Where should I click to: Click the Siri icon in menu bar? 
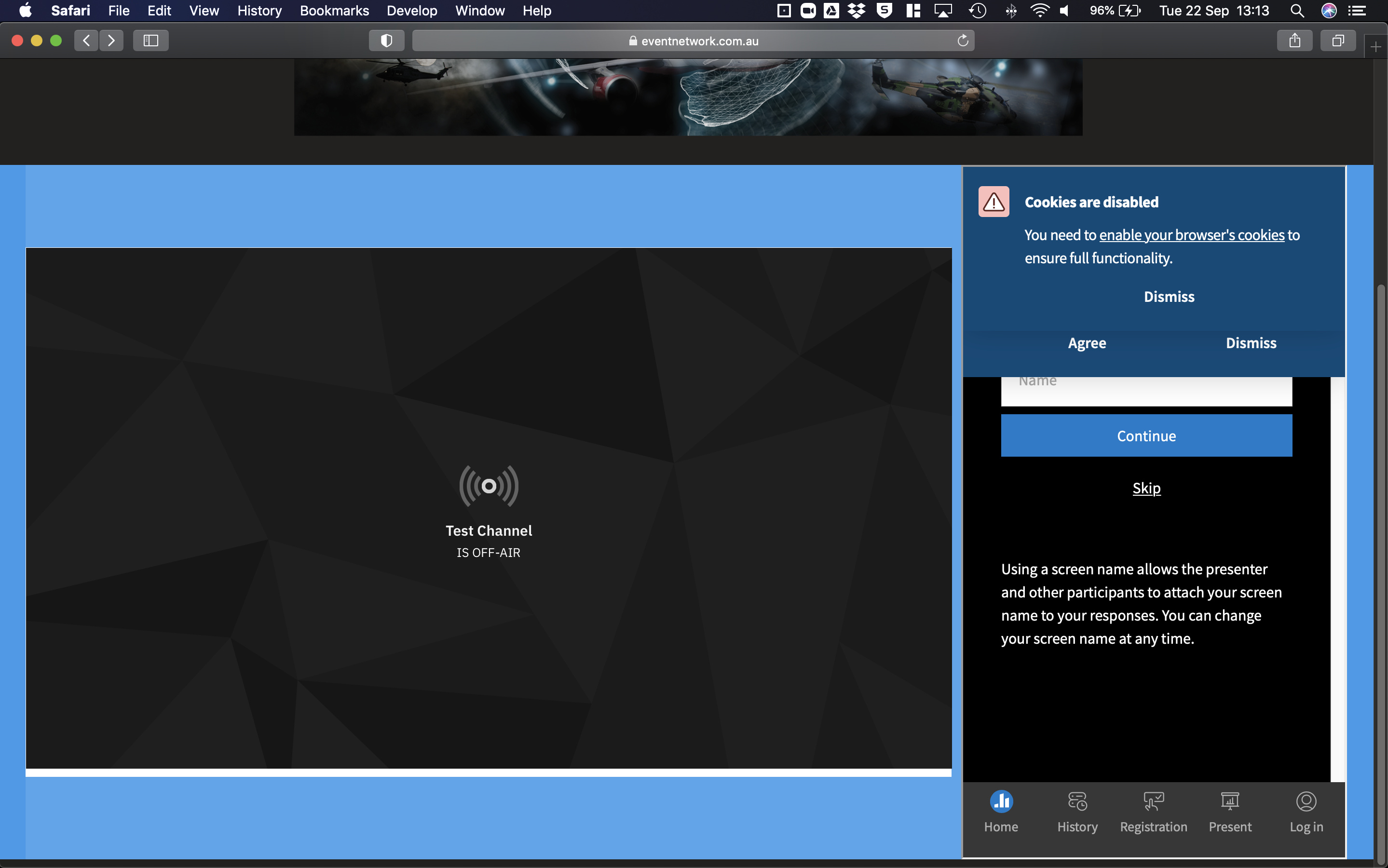pyautogui.click(x=1329, y=10)
